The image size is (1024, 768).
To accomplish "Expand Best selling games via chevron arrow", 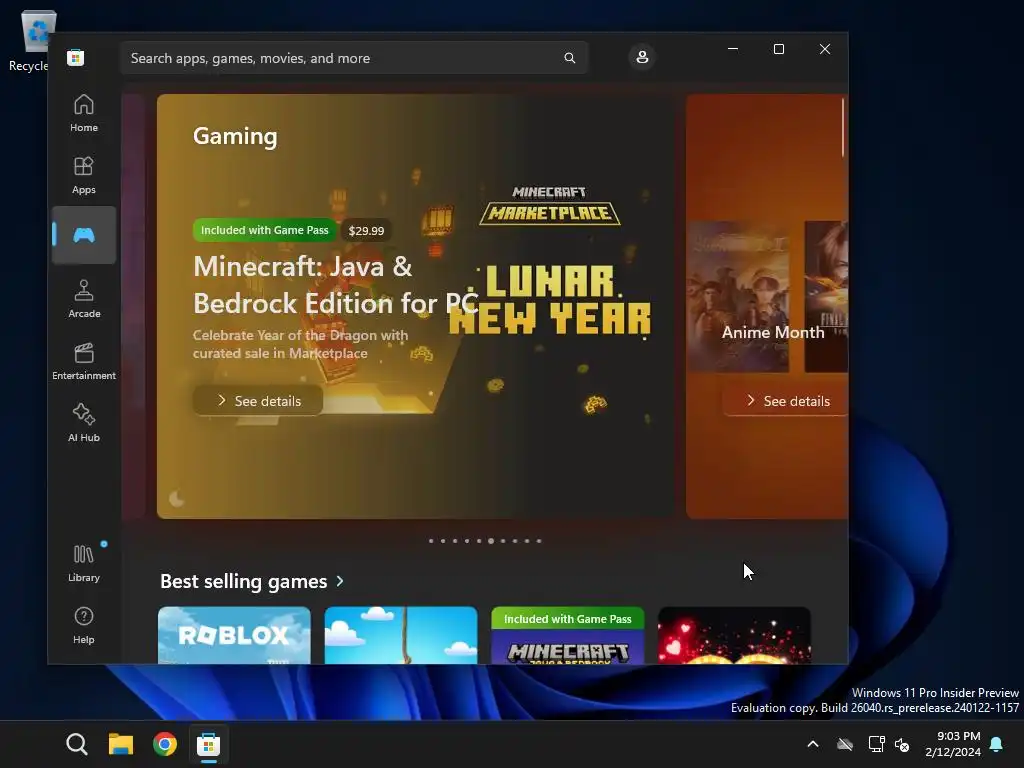I will pos(340,581).
